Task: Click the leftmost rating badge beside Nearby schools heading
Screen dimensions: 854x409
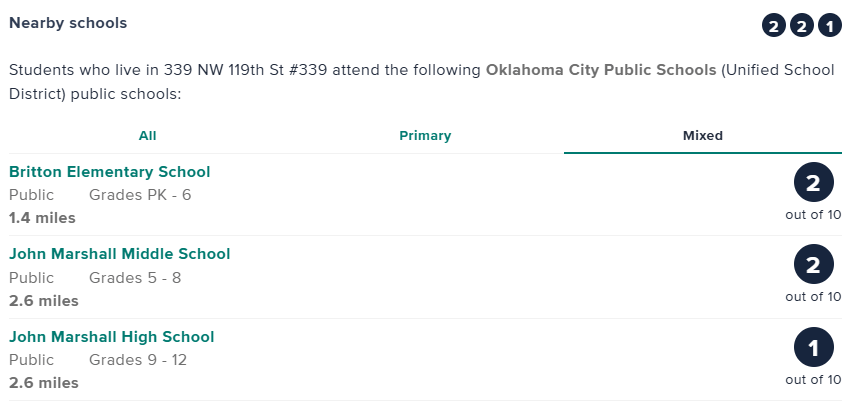Action: click(x=773, y=25)
